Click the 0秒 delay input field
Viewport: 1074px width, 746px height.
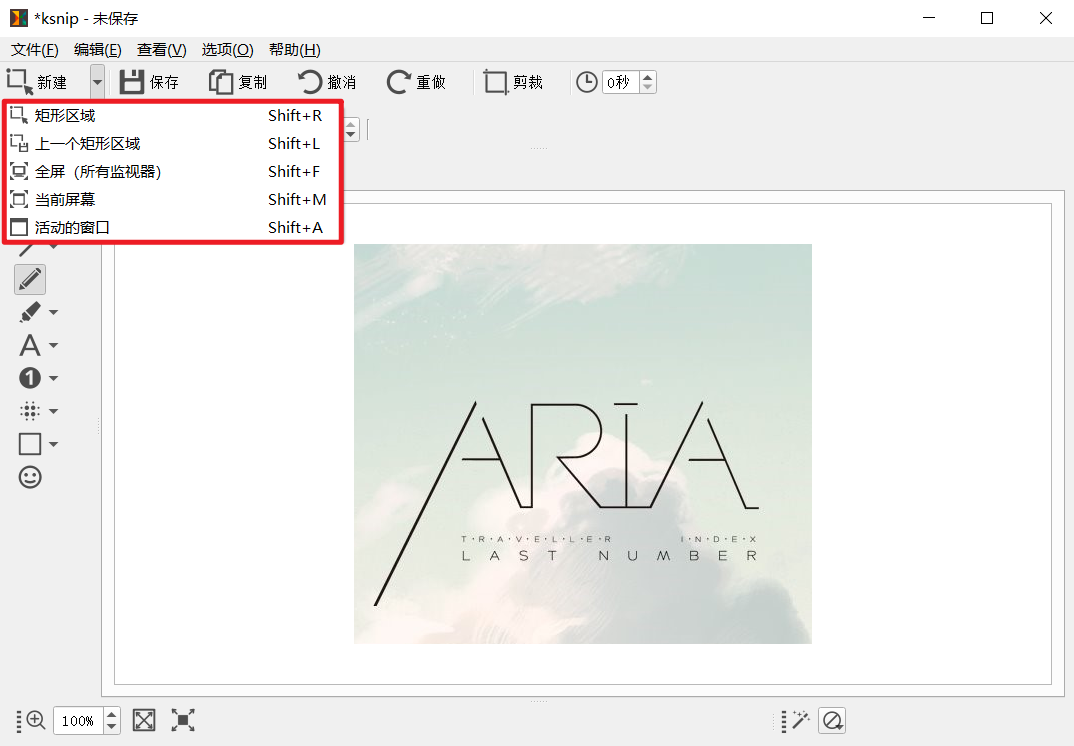tap(621, 82)
